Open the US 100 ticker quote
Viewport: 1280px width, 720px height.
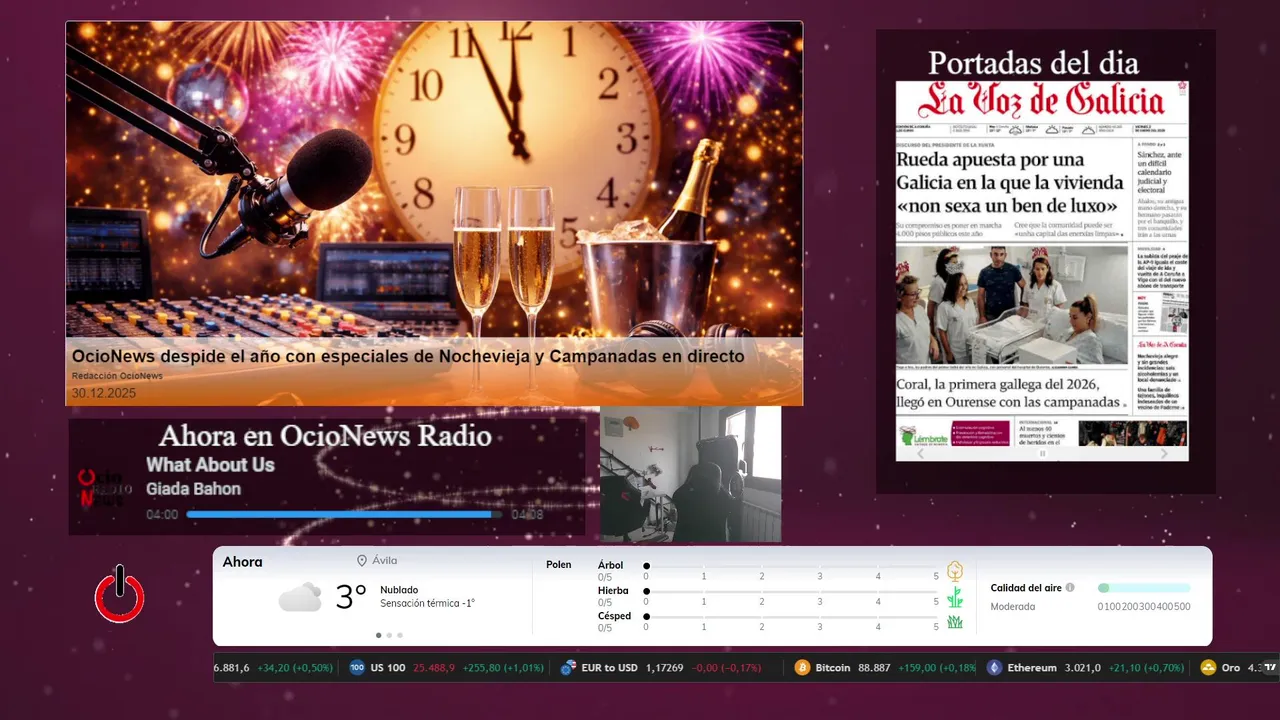(x=446, y=668)
